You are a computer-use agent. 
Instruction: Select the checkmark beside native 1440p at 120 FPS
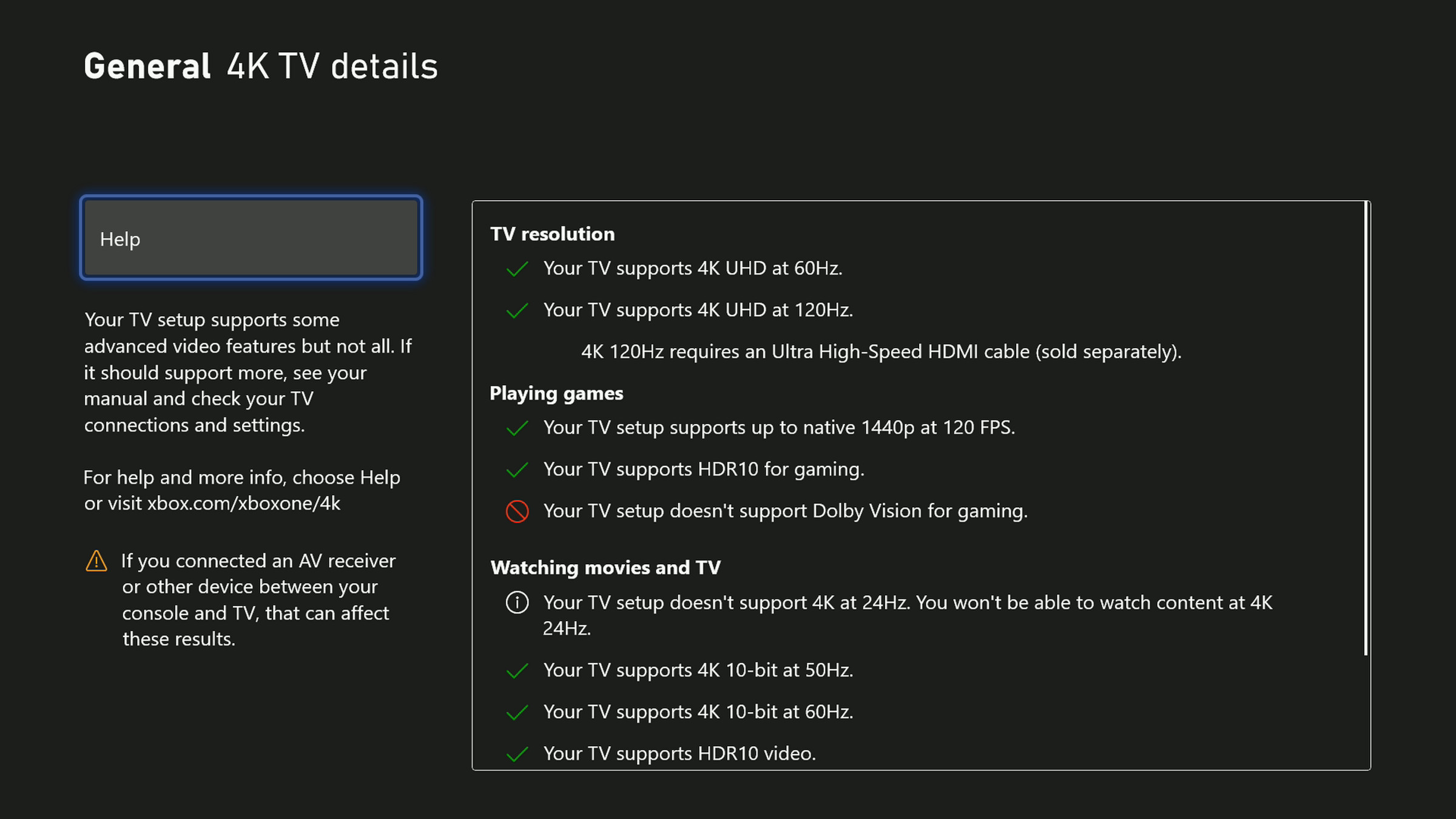[x=517, y=428]
